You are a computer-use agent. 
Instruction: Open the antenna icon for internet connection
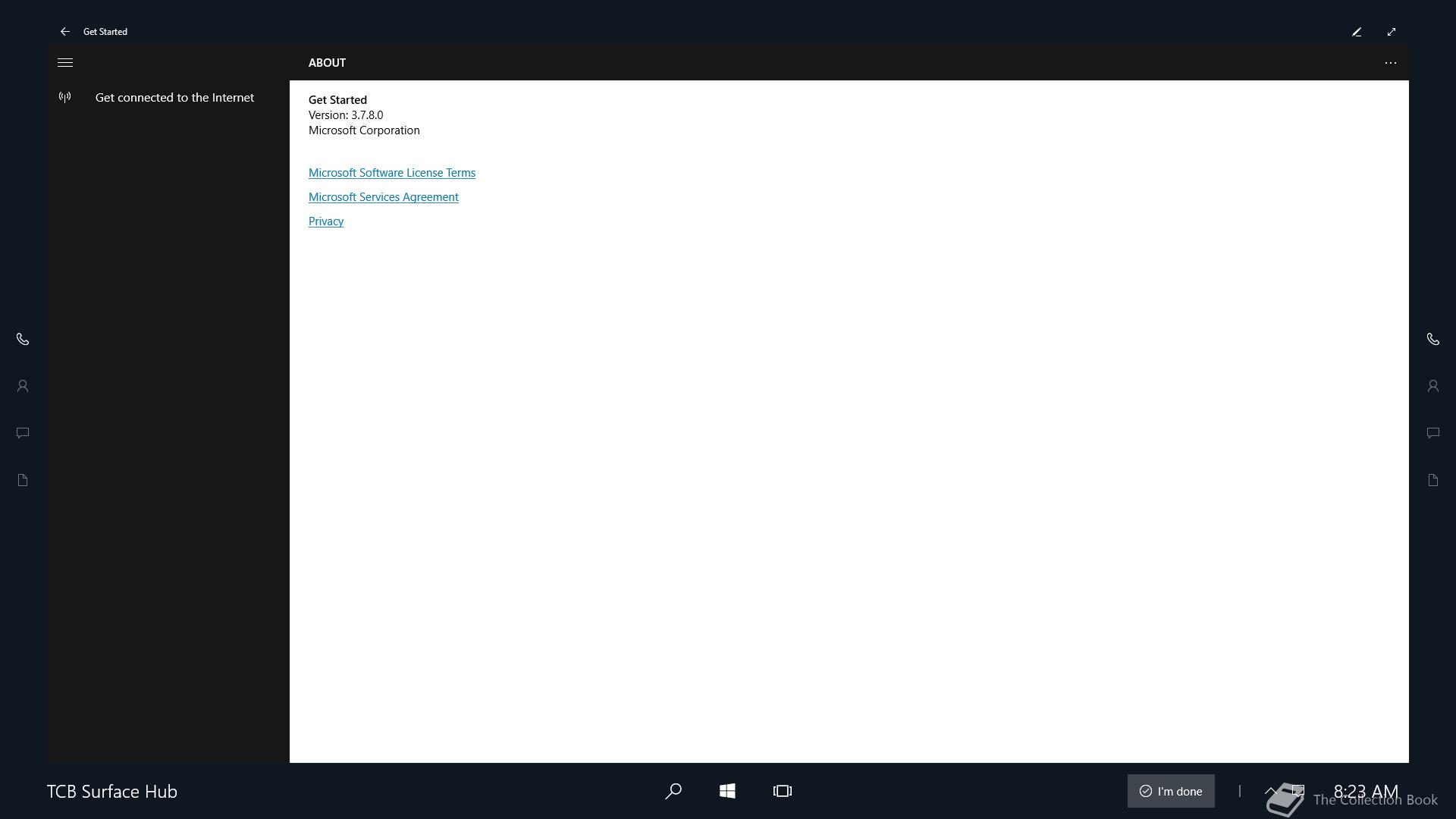[x=65, y=97]
